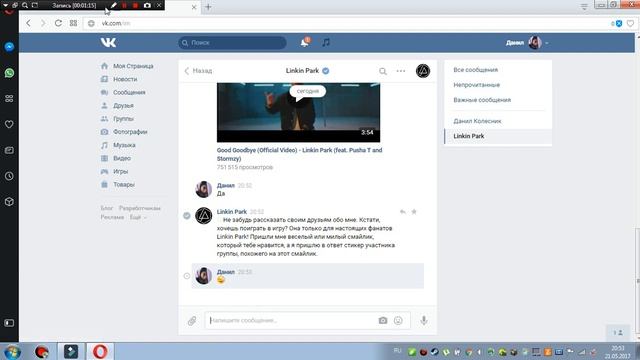This screenshot has height=360, width=640.
Task: Open the notifications bell icon
Action: tap(304, 42)
